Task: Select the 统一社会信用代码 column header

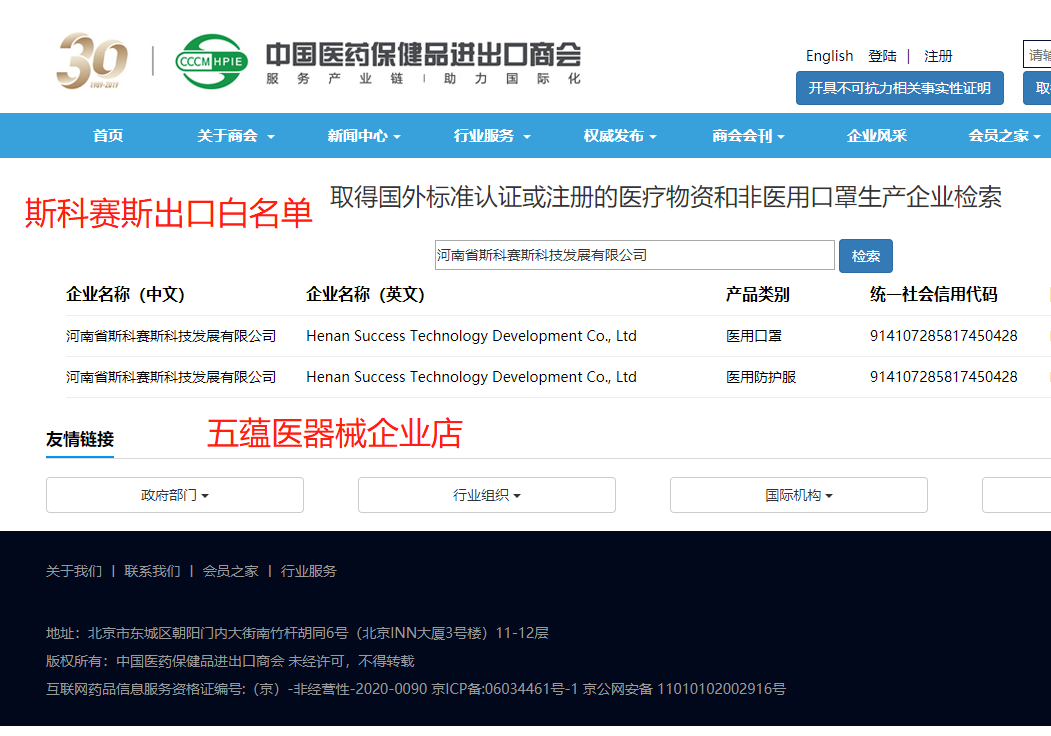Action: 934,294
